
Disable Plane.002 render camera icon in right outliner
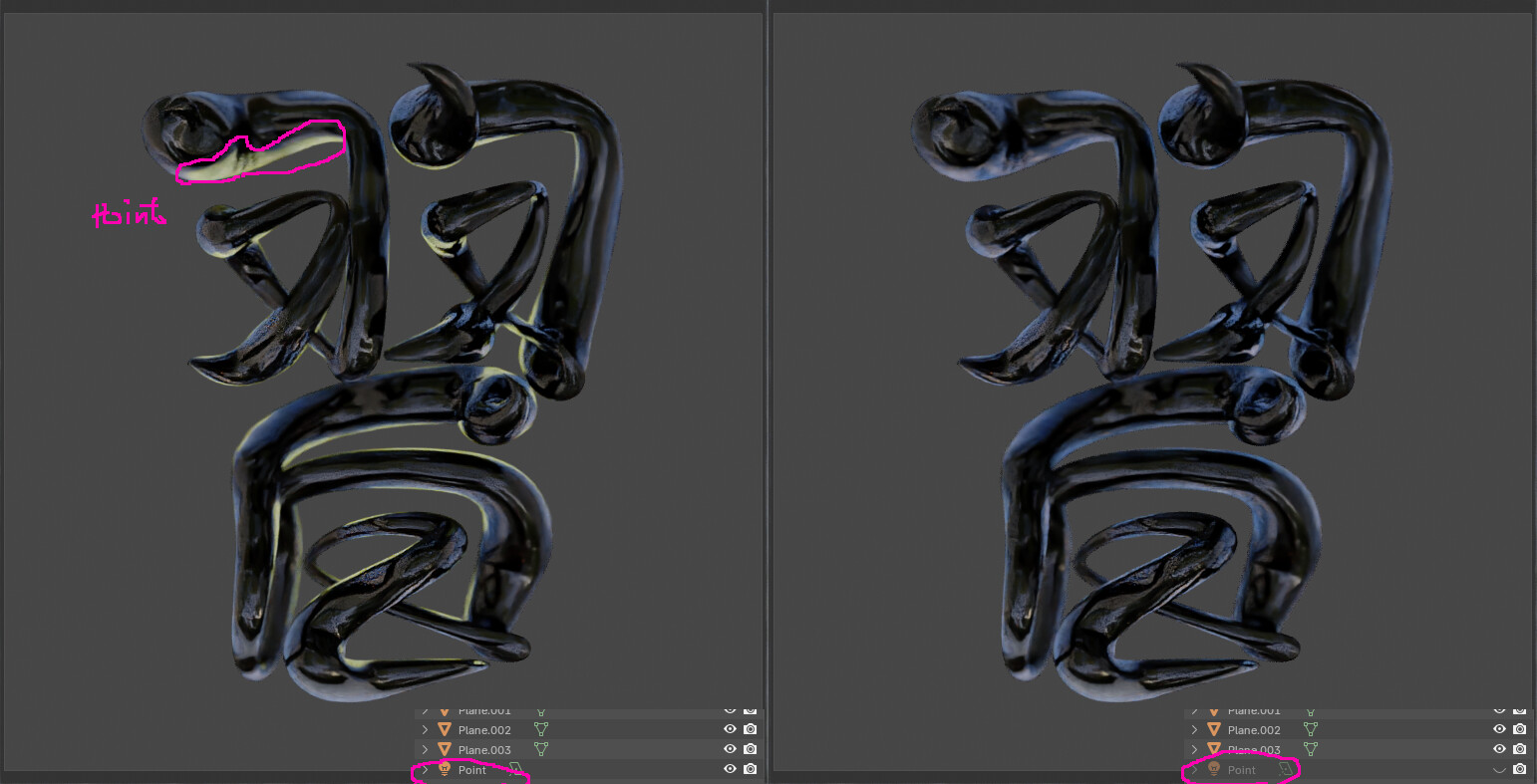[x=1520, y=730]
